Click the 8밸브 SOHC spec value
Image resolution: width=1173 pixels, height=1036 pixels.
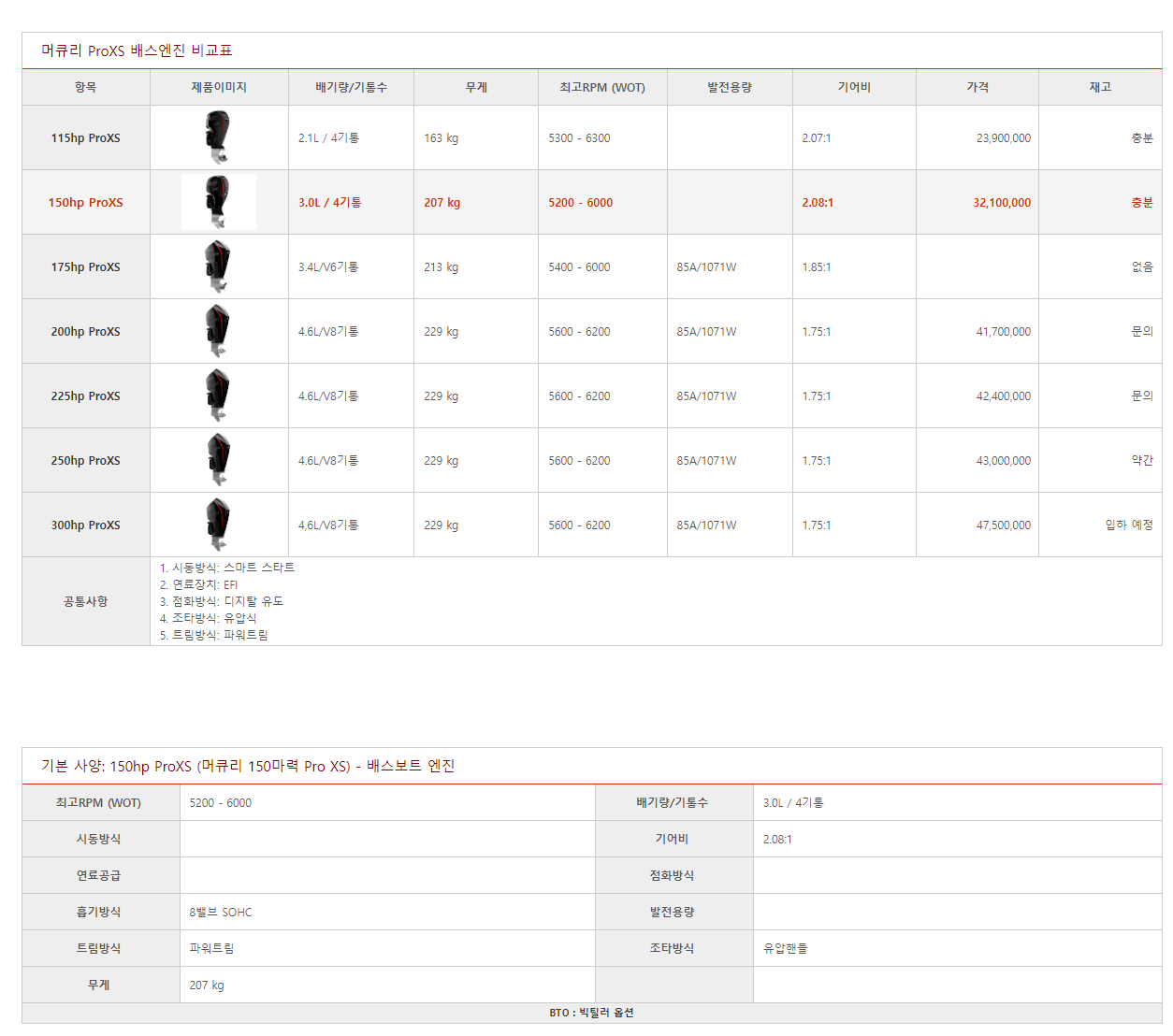(x=221, y=912)
